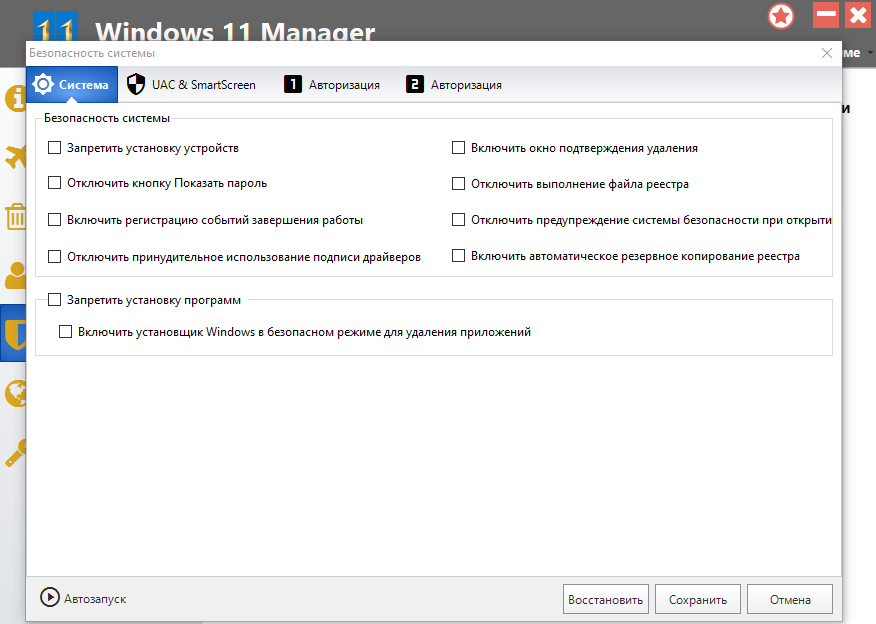Image resolution: width=876 pixels, height=624 pixels.
Task: Toggle Включить установщик Windows в безопасном режиме
Action: (x=65, y=331)
